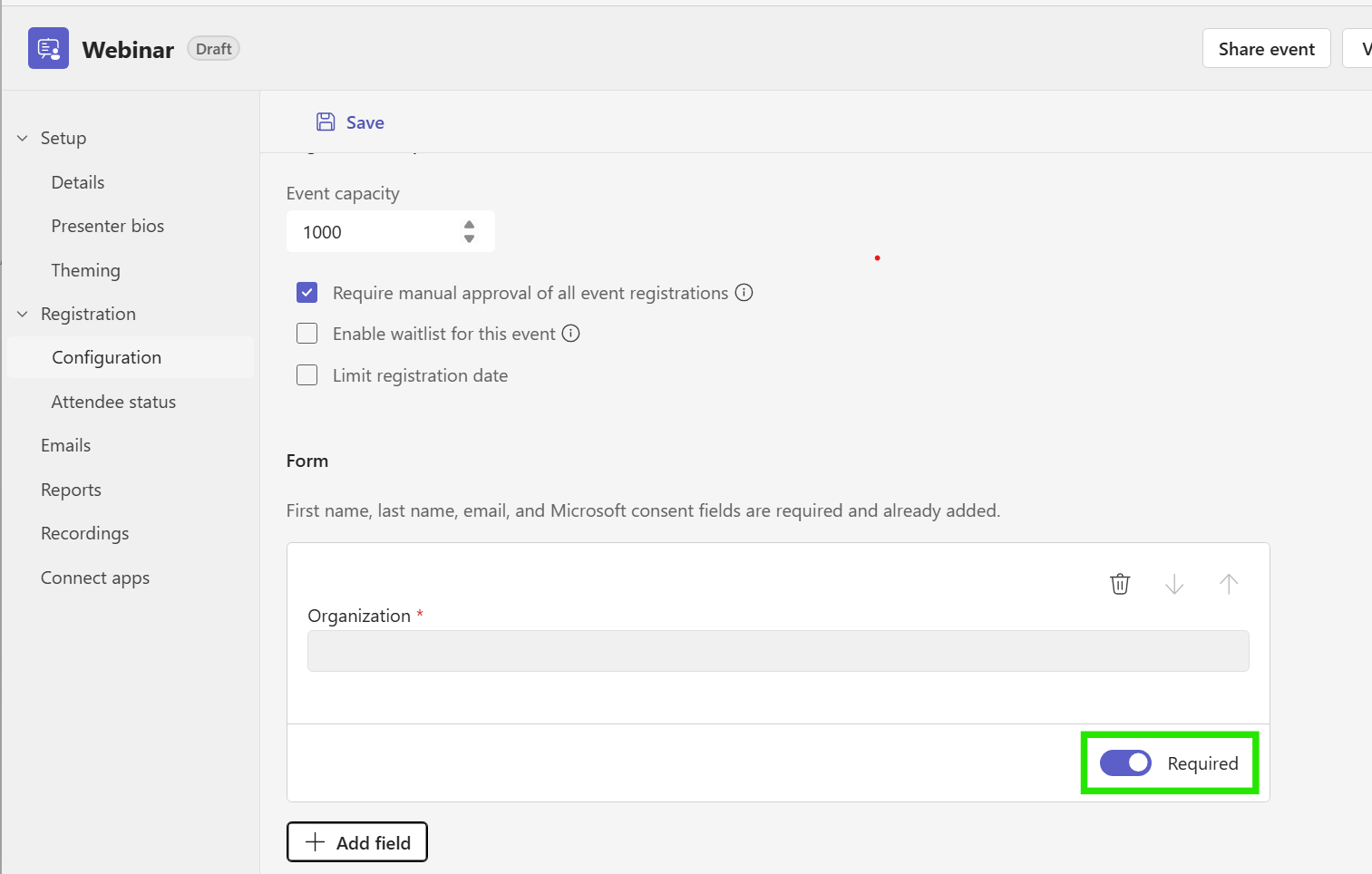Move Organization field down with arrow icon
Image resolution: width=1372 pixels, height=874 pixels.
[x=1174, y=584]
